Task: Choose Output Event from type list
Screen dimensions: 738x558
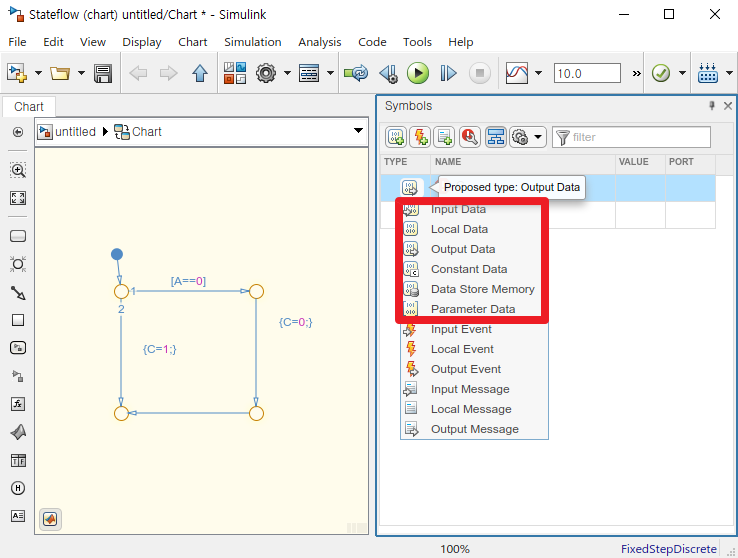Action: click(x=474, y=369)
